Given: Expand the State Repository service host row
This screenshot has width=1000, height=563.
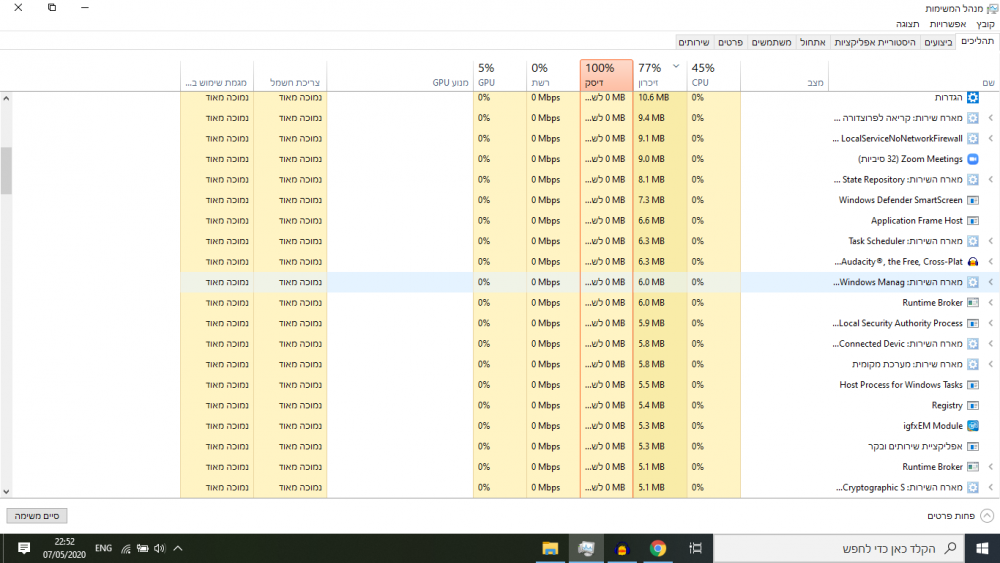Looking at the screenshot, I should (x=990, y=180).
